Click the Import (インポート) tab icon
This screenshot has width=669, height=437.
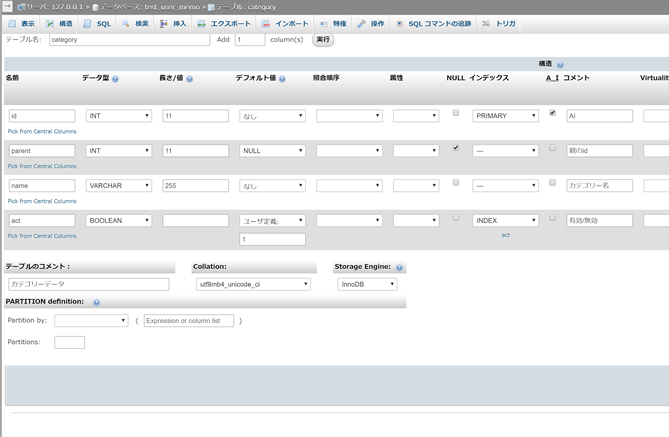coord(266,24)
